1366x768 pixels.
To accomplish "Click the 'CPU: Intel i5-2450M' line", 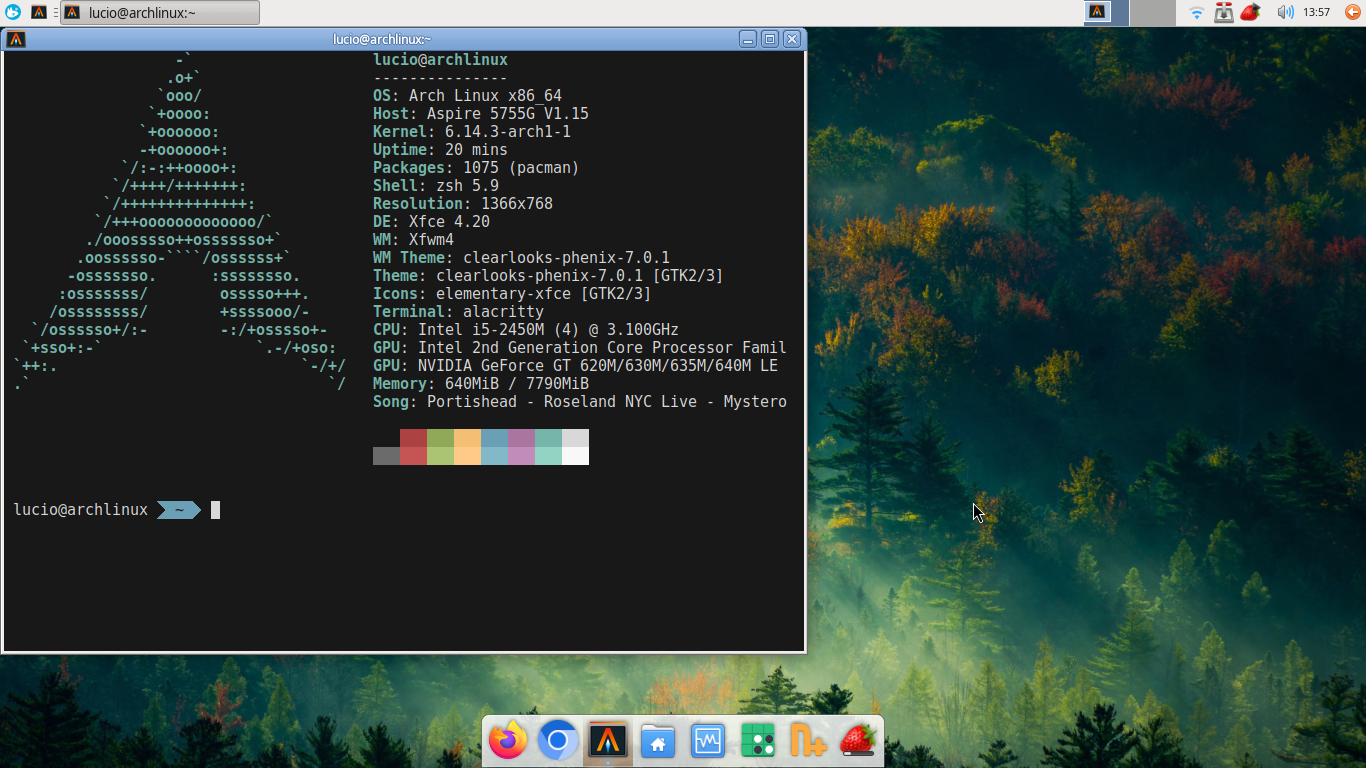I will pyautogui.click(x=526, y=330).
